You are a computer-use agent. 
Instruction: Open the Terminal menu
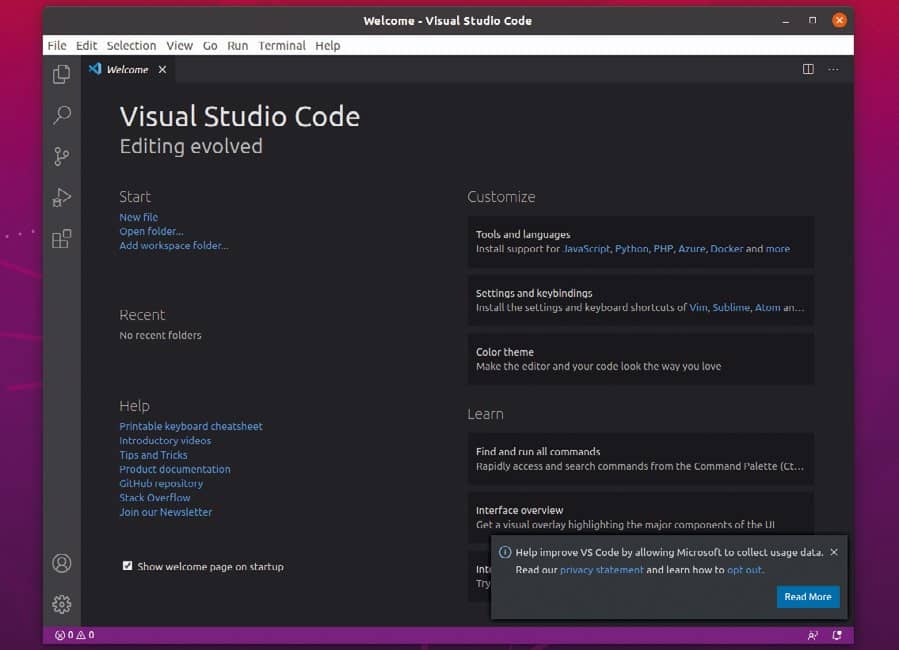pyautogui.click(x=282, y=45)
